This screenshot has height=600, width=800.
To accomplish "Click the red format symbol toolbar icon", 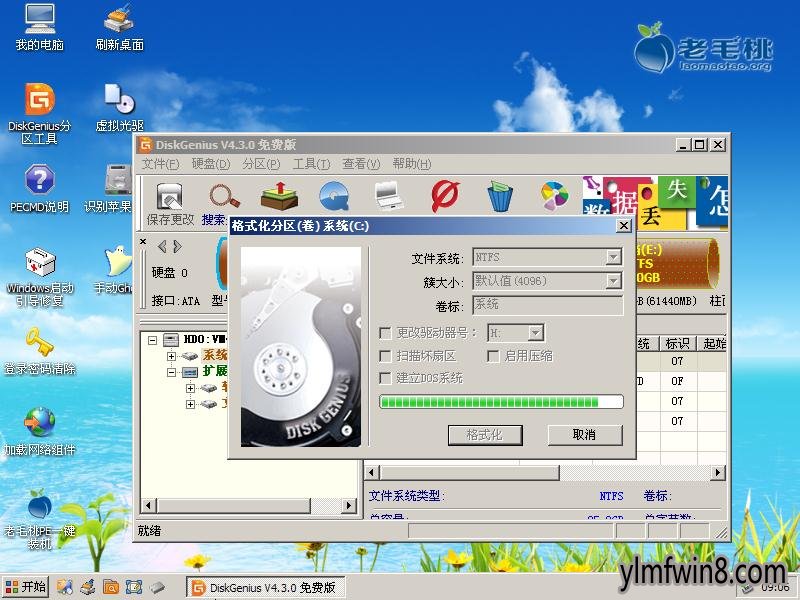I will (445, 196).
